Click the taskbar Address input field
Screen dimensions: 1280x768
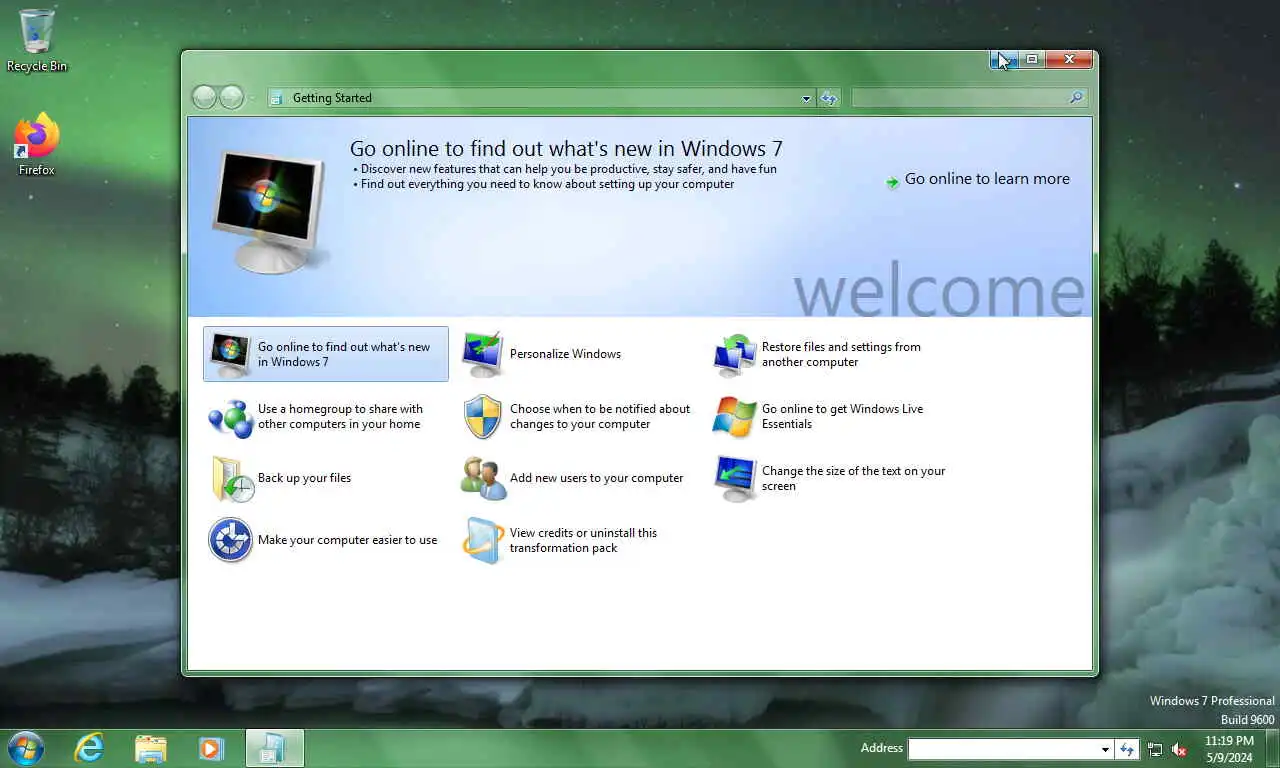[1003, 749]
